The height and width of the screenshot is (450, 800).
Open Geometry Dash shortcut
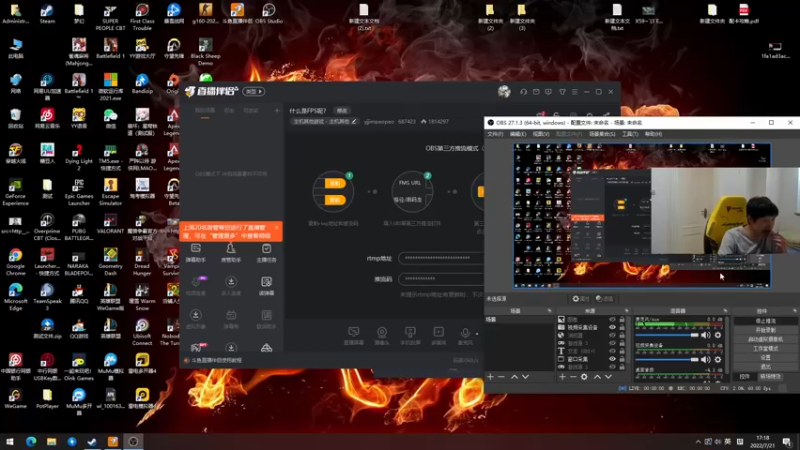[x=110, y=262]
